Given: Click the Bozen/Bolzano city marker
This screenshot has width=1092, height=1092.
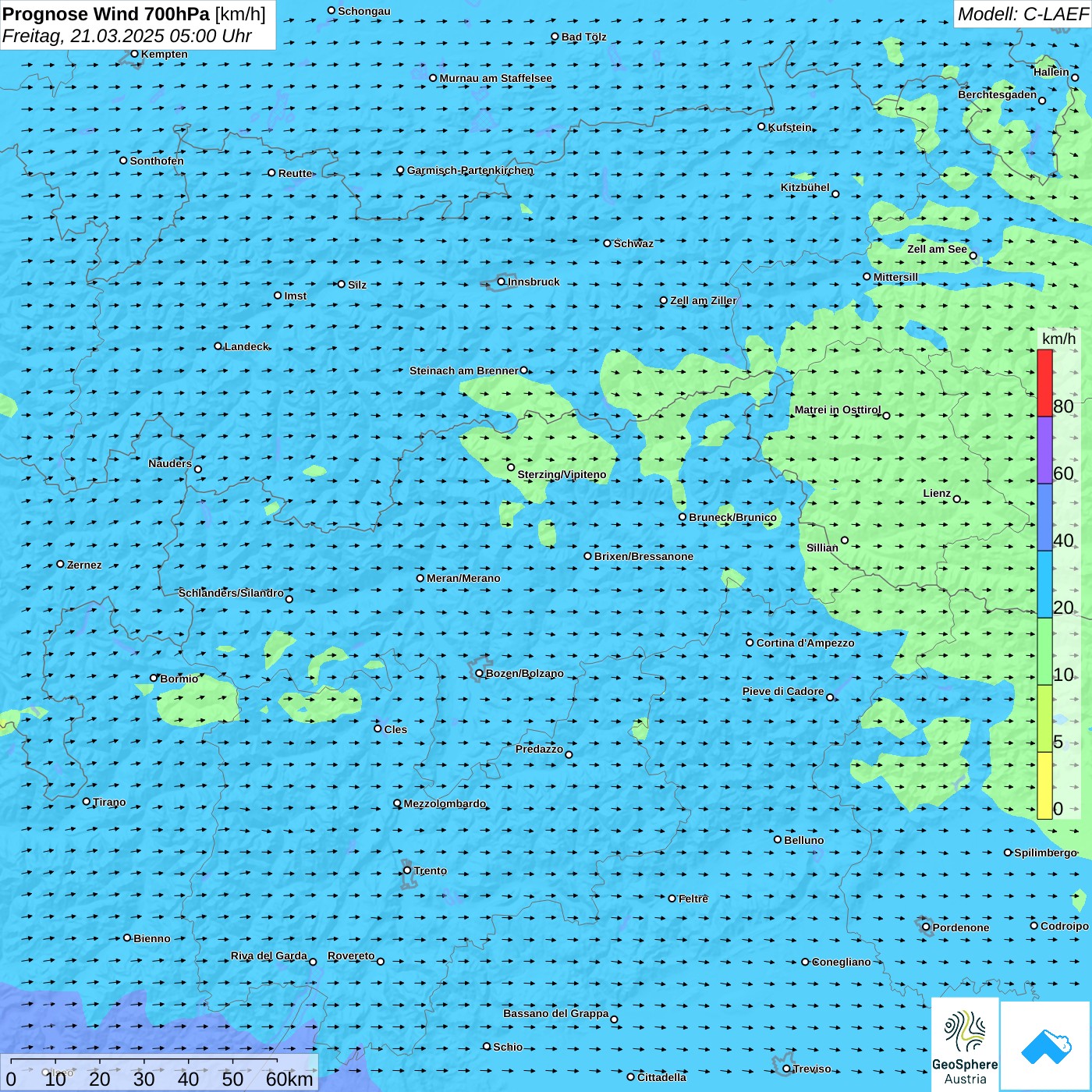Looking at the screenshot, I should click(x=479, y=673).
